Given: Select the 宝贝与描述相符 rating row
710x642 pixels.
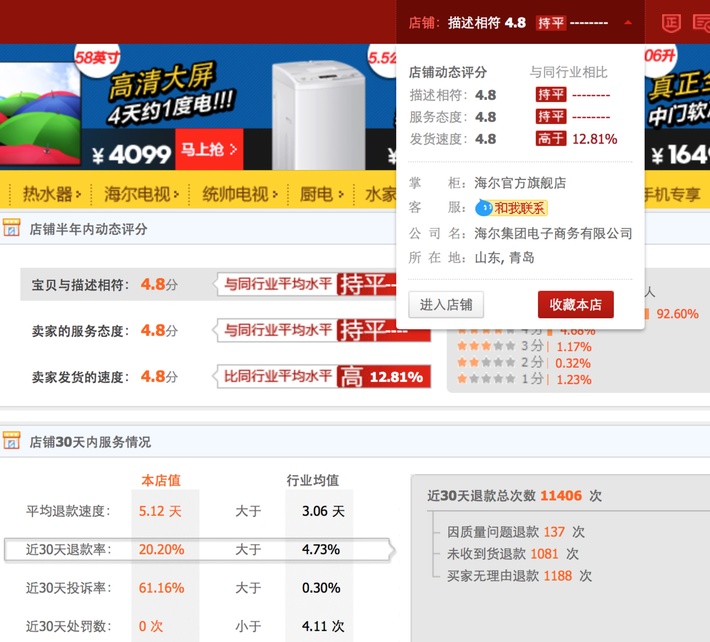Looking at the screenshot, I should tap(208, 284).
